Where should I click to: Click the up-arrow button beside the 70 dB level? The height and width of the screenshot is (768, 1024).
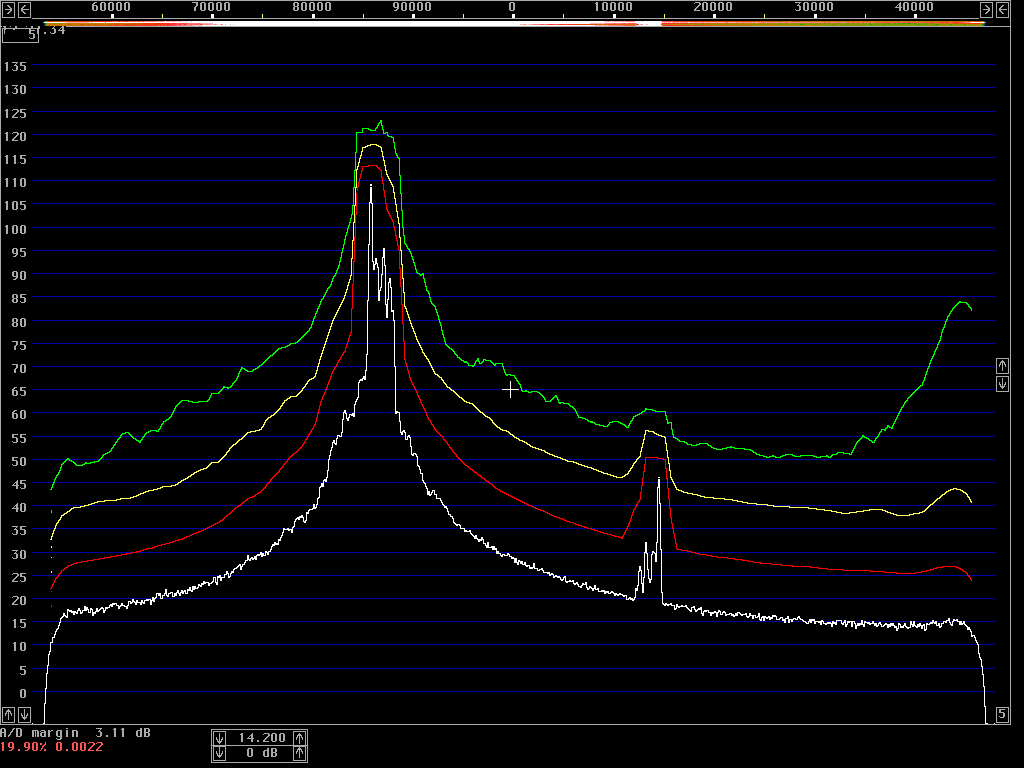click(x=1002, y=366)
